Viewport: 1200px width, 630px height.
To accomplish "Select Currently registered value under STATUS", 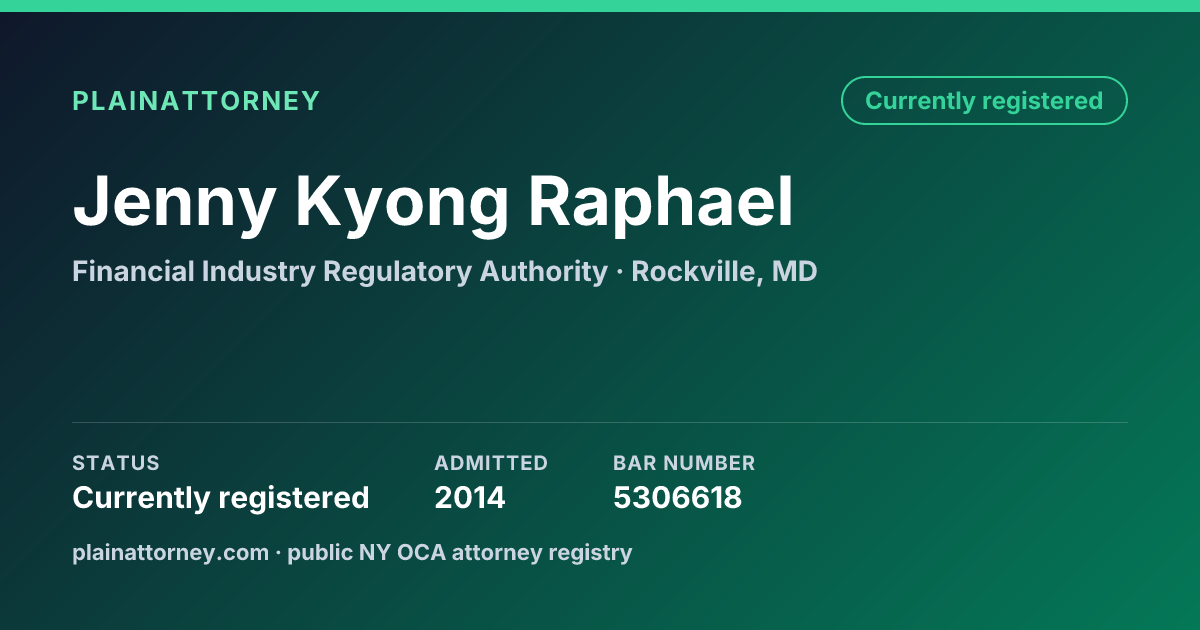I will click(x=221, y=498).
